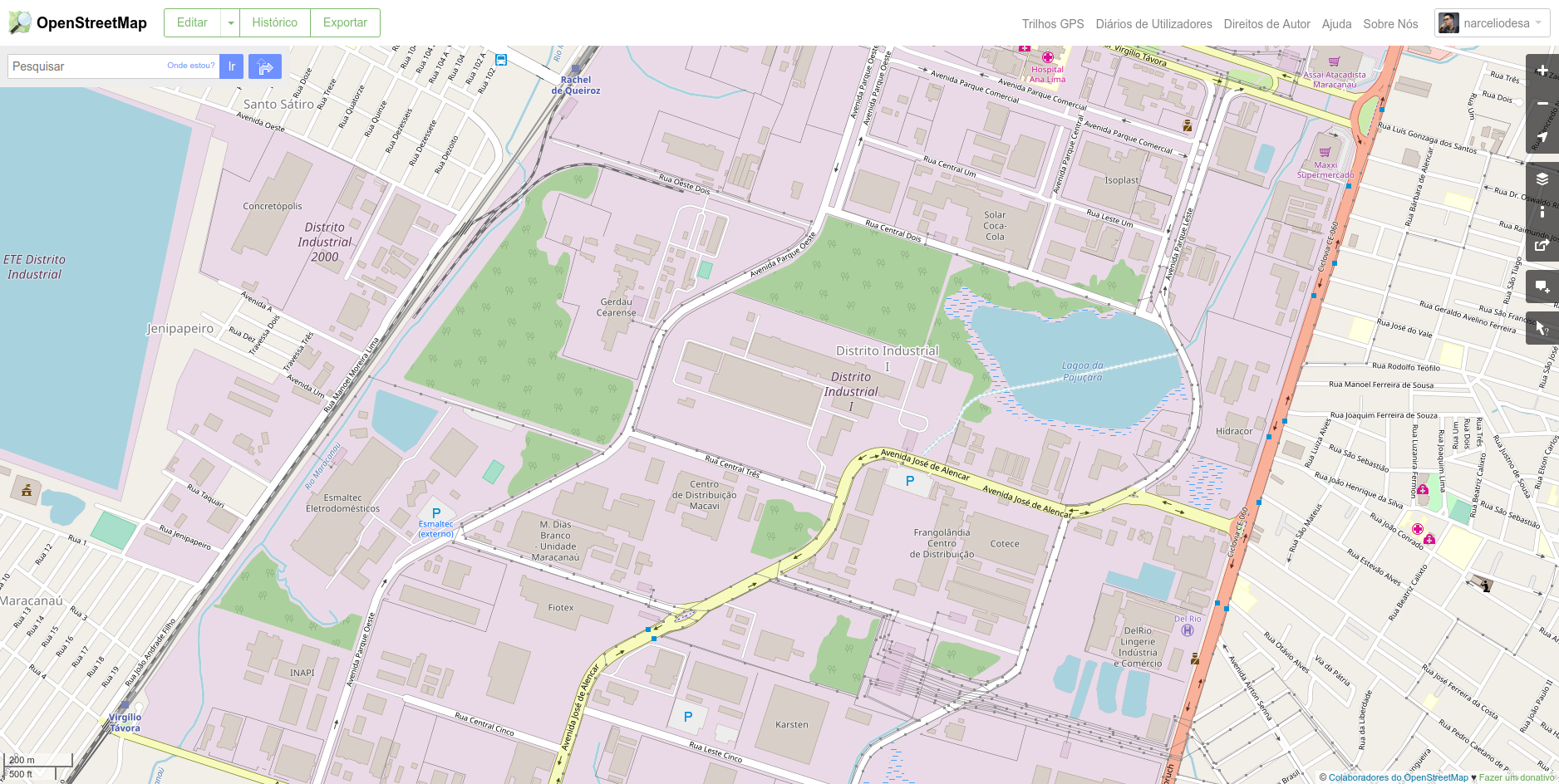
Task: Open Direitos de Autor page
Action: coord(1266,24)
